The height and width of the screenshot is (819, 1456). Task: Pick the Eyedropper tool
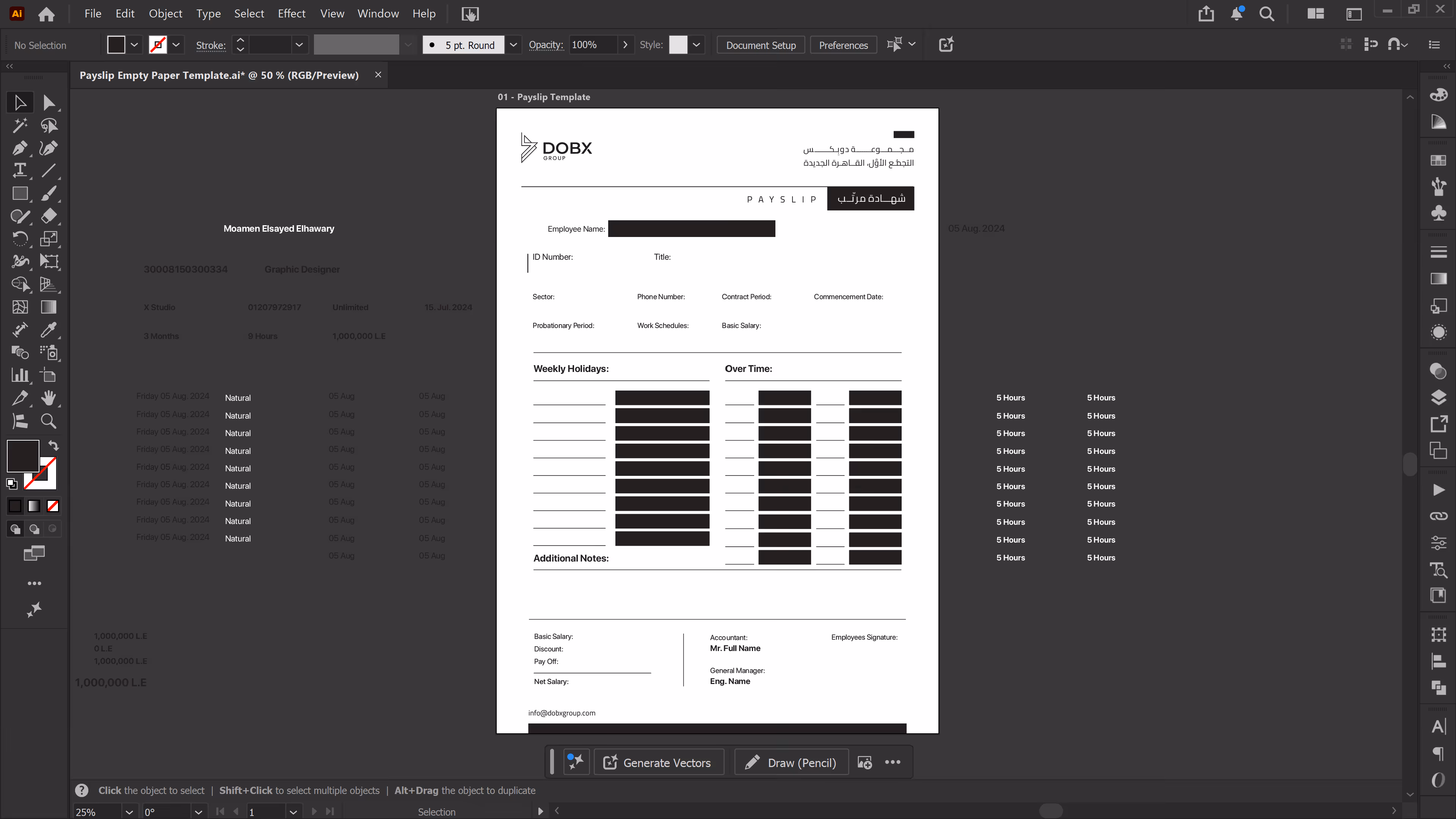(x=49, y=329)
